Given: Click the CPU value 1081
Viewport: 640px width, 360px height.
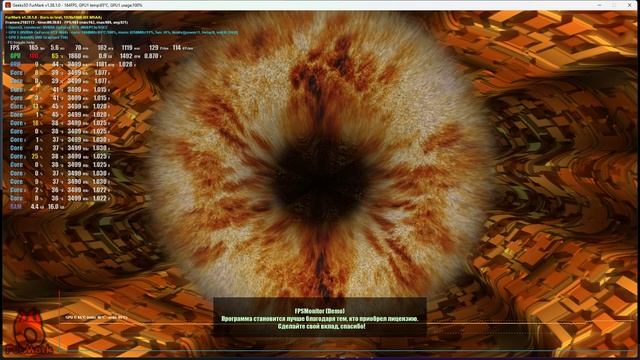Looking at the screenshot, I should pyautogui.click(x=101, y=64).
